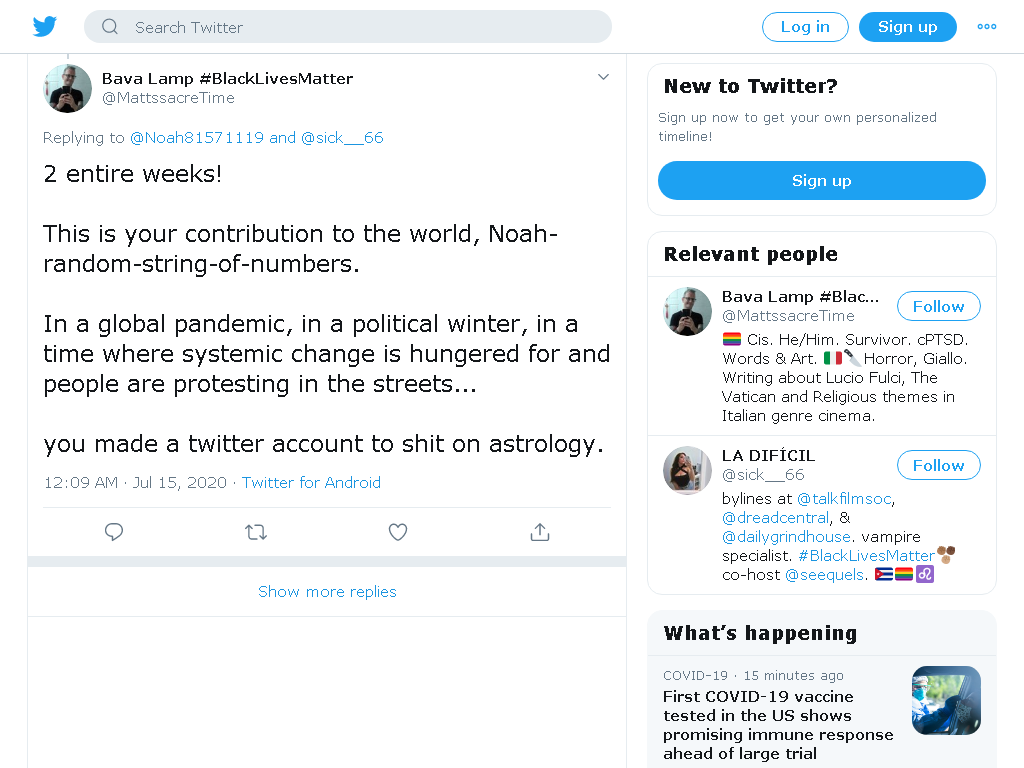Reply to the tweet via comment icon
Image resolution: width=1024 pixels, height=768 pixels.
point(114,532)
